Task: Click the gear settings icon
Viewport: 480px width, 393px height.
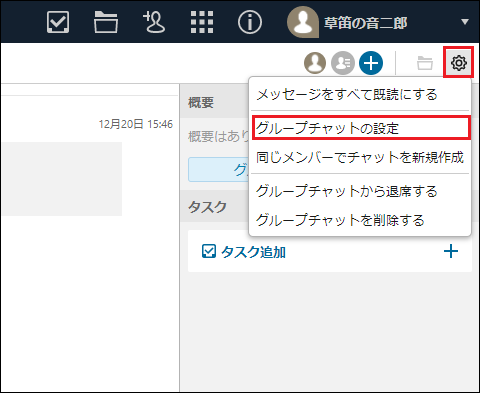Action: 458,62
